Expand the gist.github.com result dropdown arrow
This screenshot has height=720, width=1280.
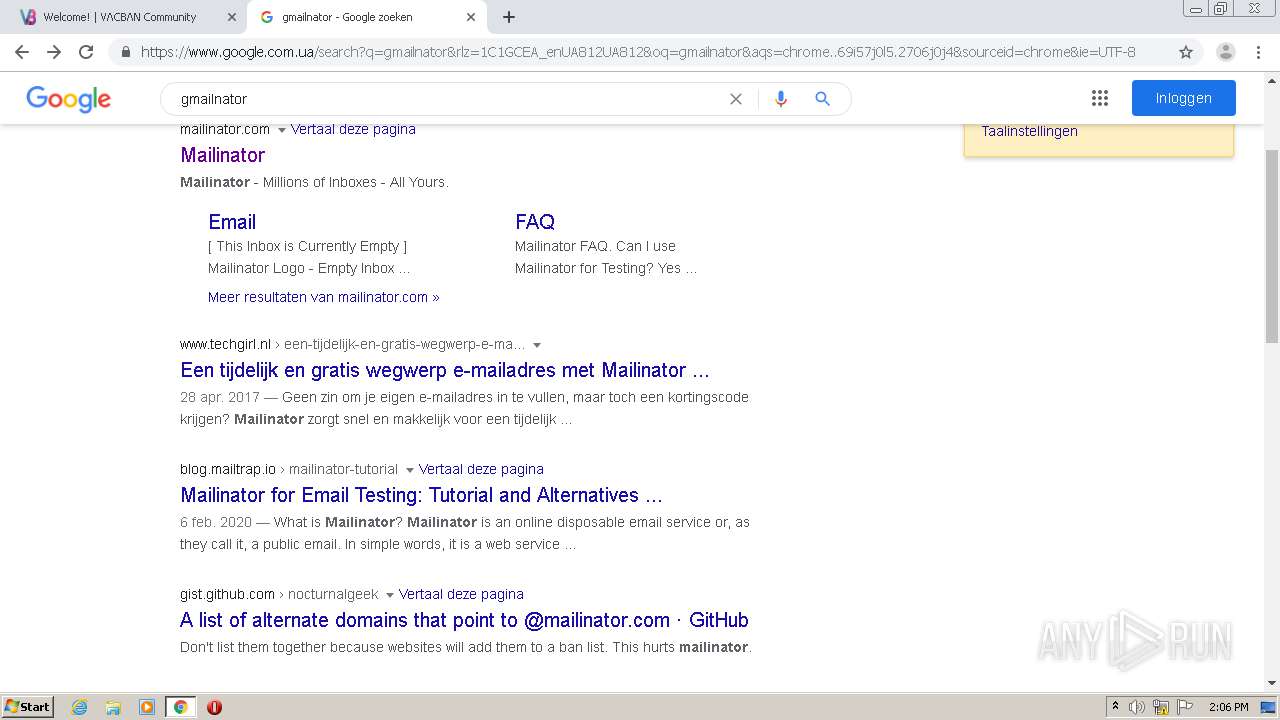[390, 595]
